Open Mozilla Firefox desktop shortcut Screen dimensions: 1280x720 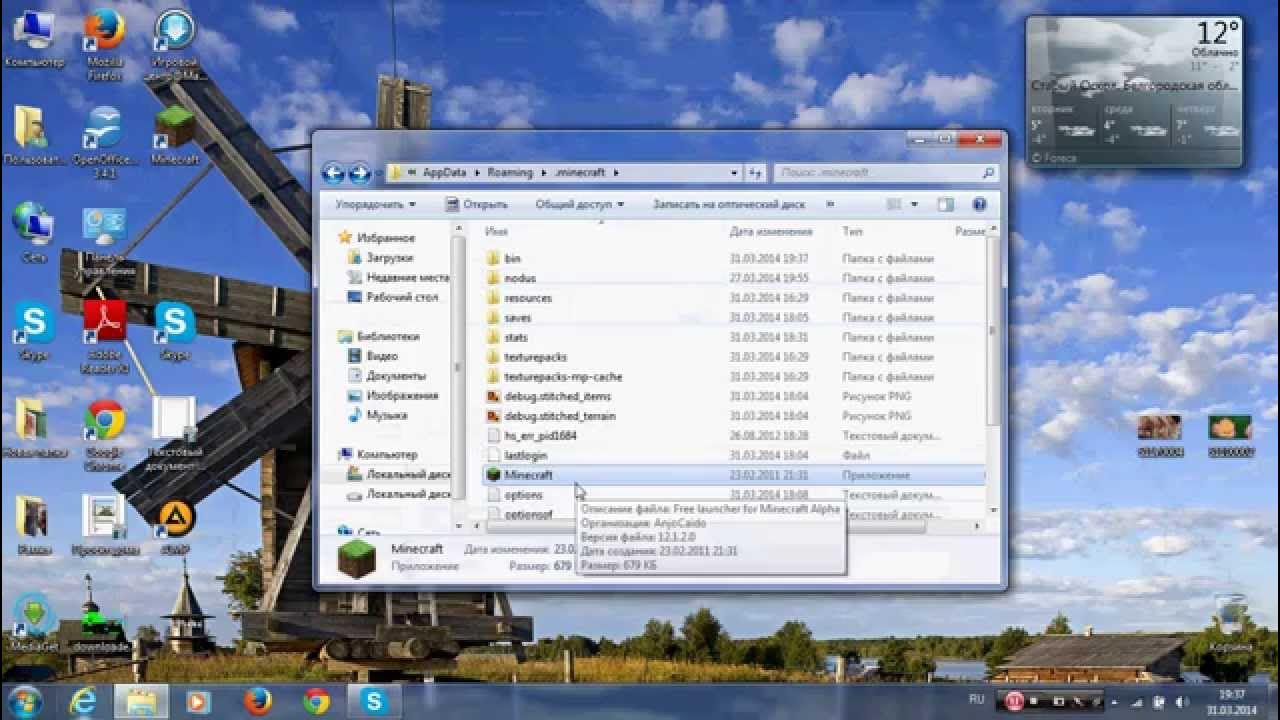click(x=104, y=46)
